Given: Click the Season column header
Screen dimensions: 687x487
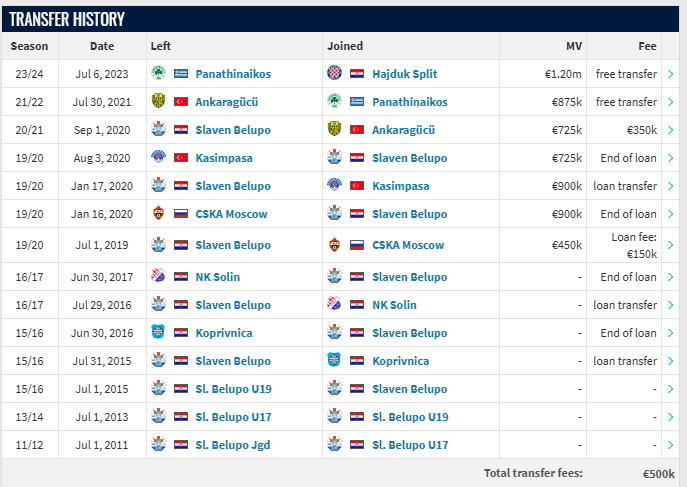Looking at the screenshot, I should click(x=29, y=46).
